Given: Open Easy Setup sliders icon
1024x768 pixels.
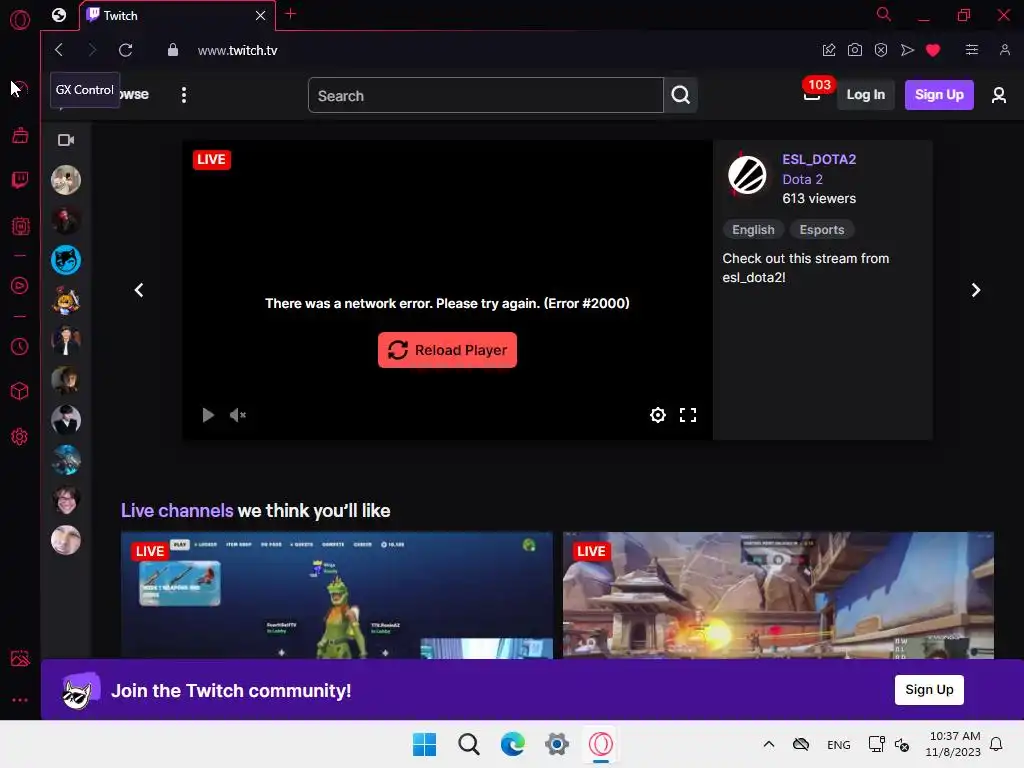Looking at the screenshot, I should 972,50.
